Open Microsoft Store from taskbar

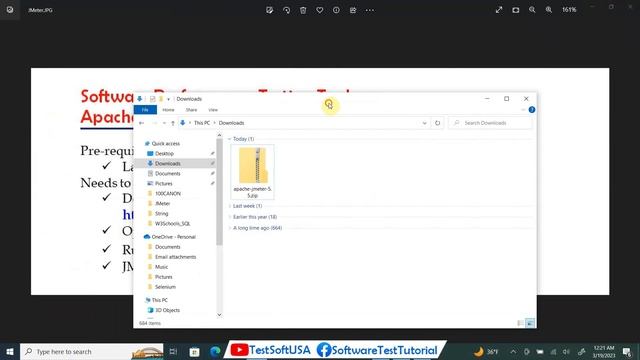[x=194, y=351]
